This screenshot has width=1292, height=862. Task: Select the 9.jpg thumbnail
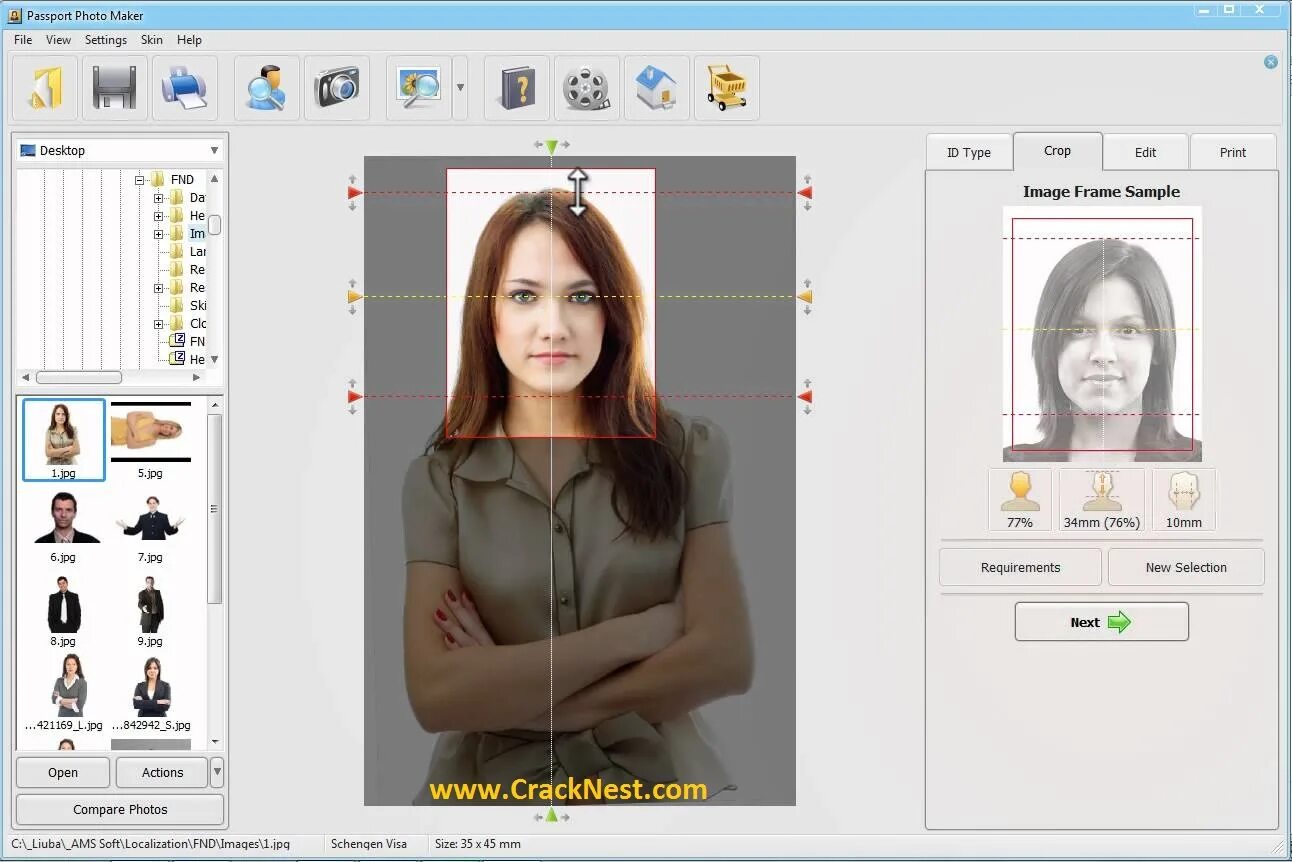150,610
